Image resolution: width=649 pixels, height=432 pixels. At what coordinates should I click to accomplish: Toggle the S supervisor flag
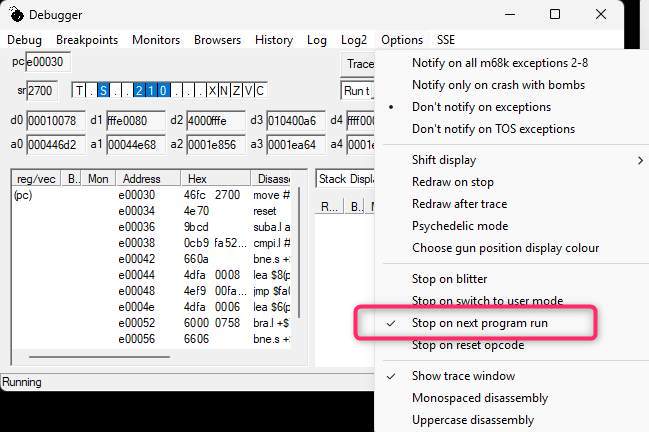(x=103, y=91)
